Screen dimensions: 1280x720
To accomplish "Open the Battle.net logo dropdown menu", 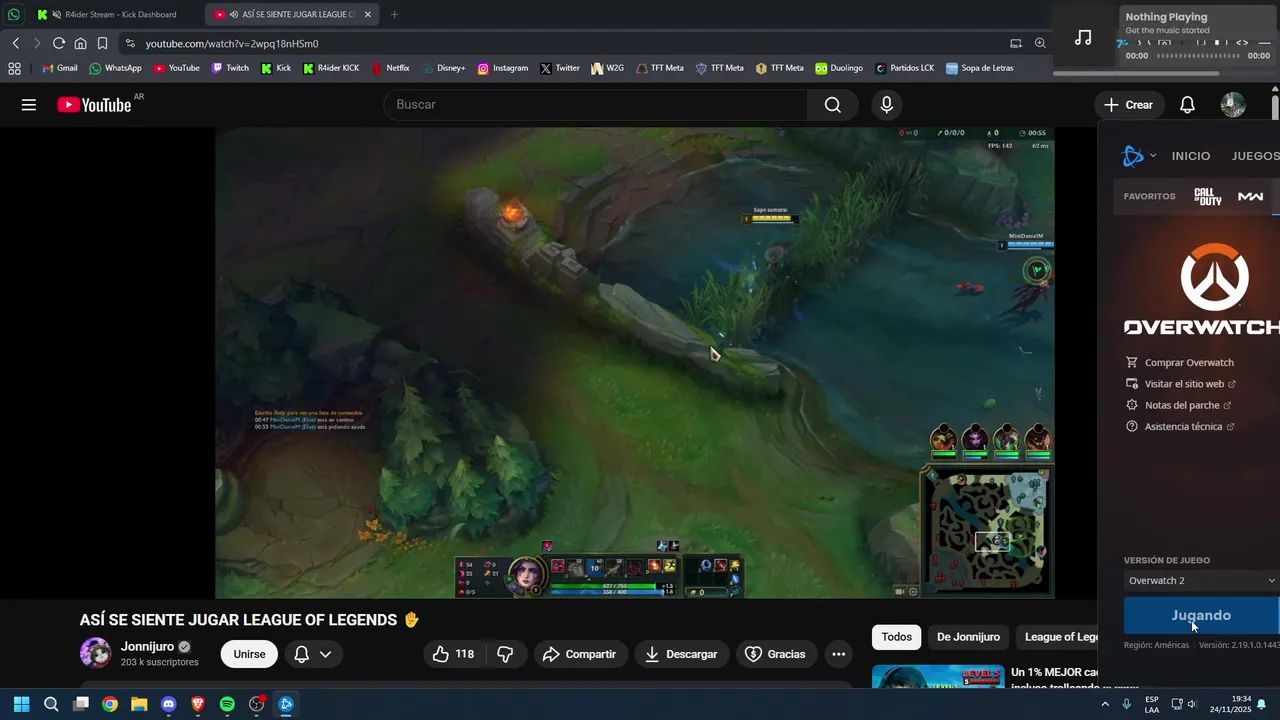I will (1138, 156).
